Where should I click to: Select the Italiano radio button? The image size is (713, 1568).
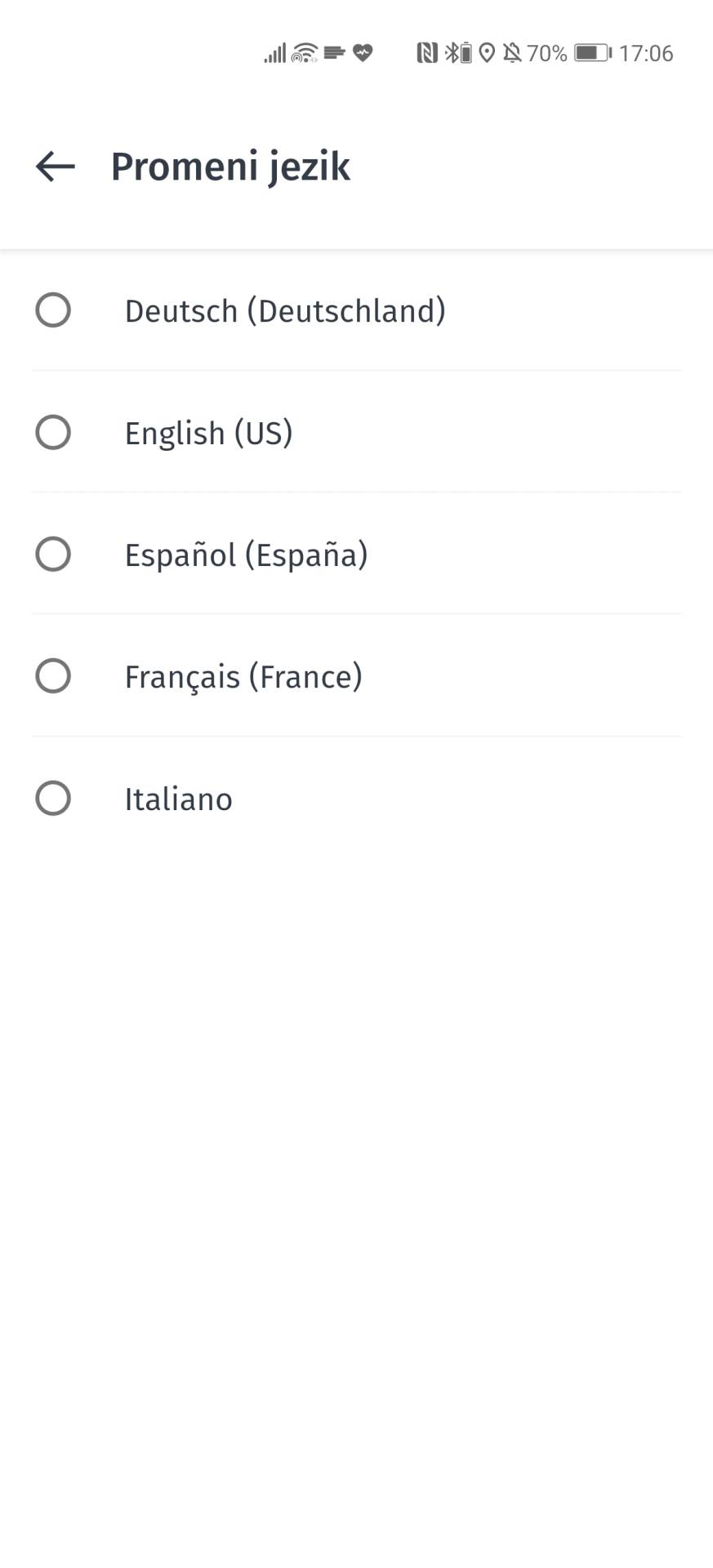click(53, 799)
